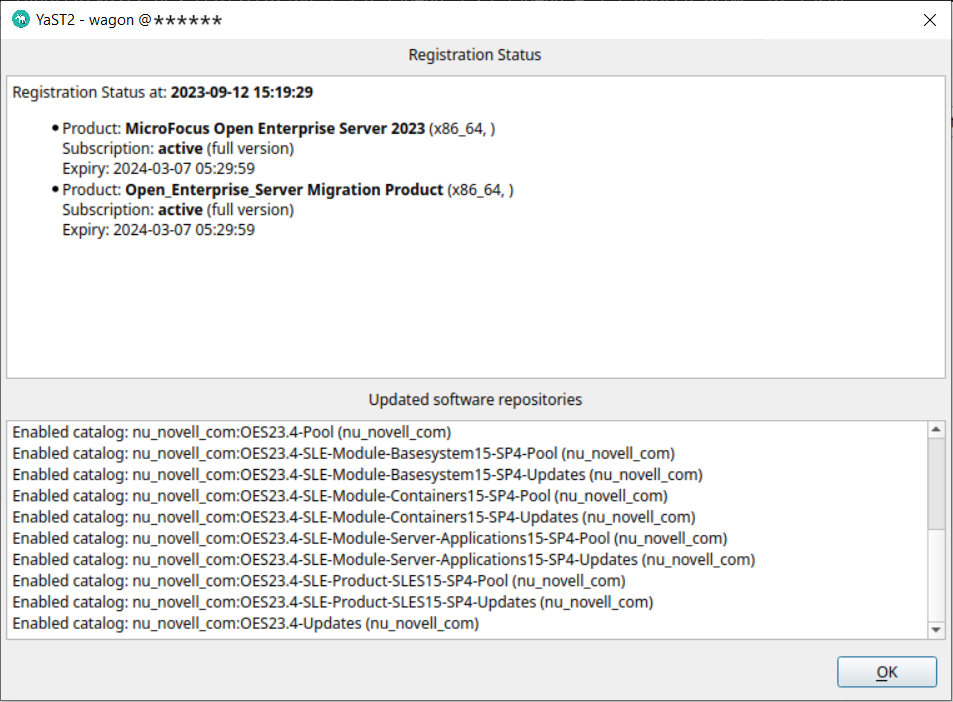Click the Updated software repositories label
The image size is (953, 702).
pos(475,400)
